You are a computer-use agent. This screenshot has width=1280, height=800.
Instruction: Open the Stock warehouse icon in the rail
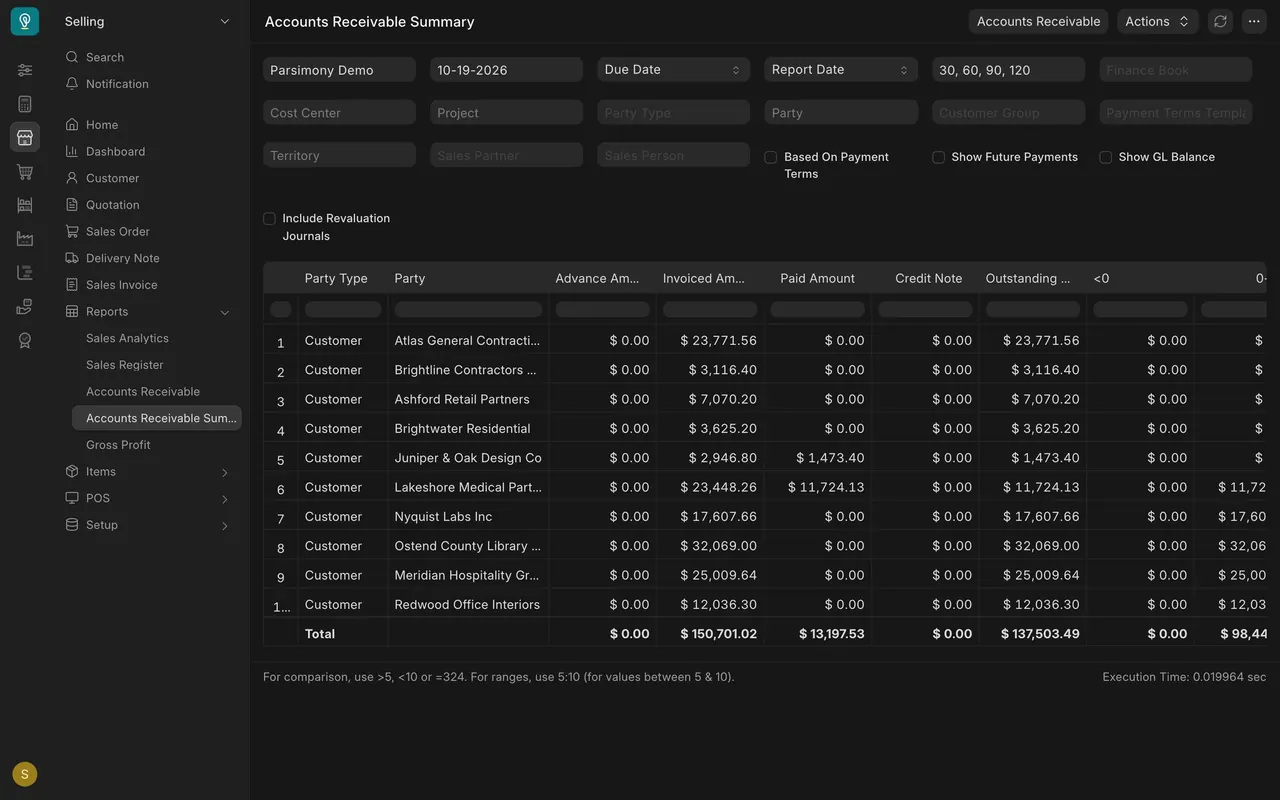coord(25,205)
